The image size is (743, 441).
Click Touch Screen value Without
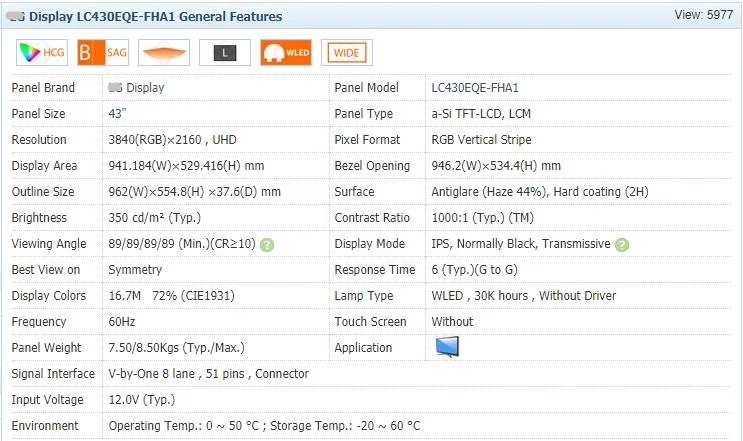(x=452, y=322)
